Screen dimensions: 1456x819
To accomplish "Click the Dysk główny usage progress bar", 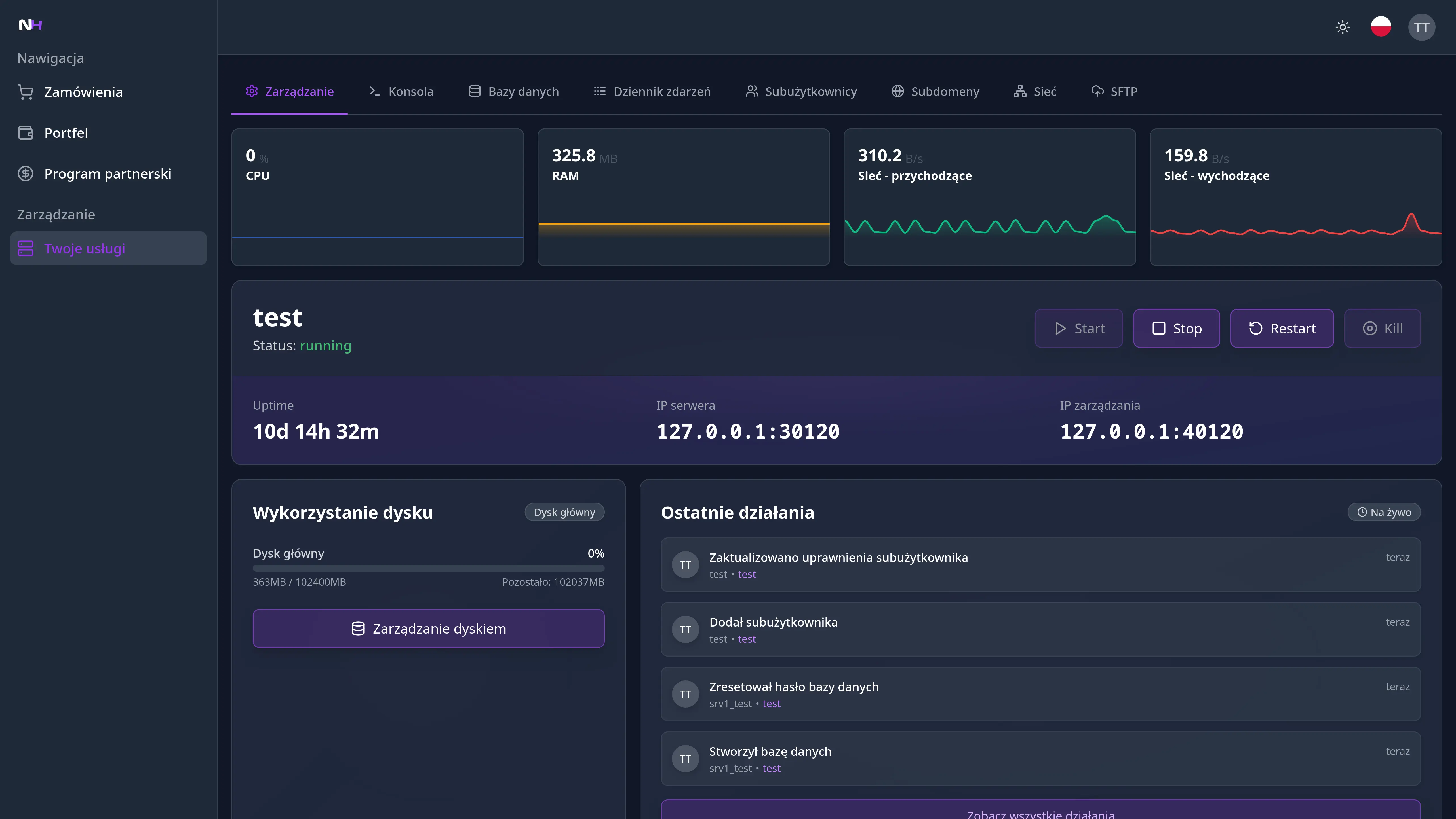I will (428, 568).
